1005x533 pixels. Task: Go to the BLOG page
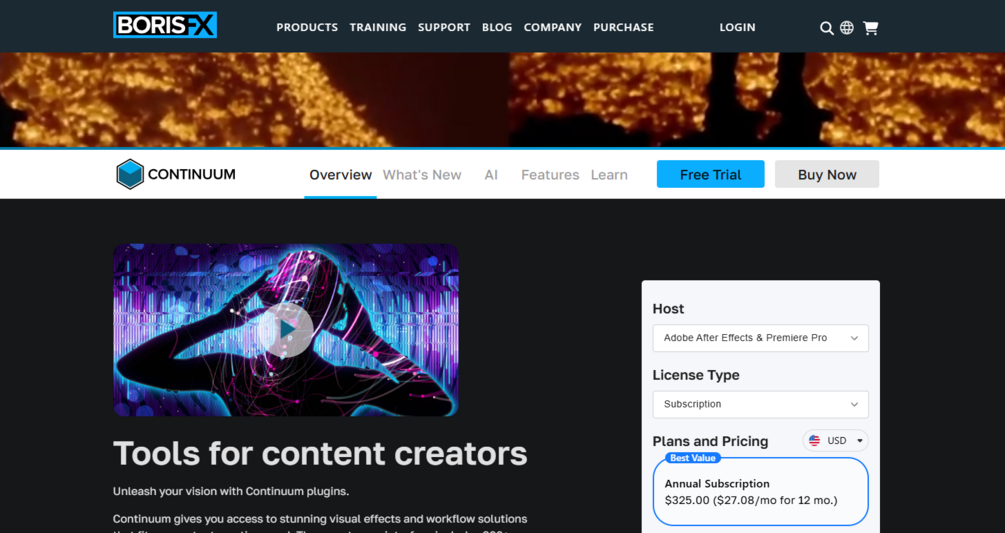coord(497,28)
